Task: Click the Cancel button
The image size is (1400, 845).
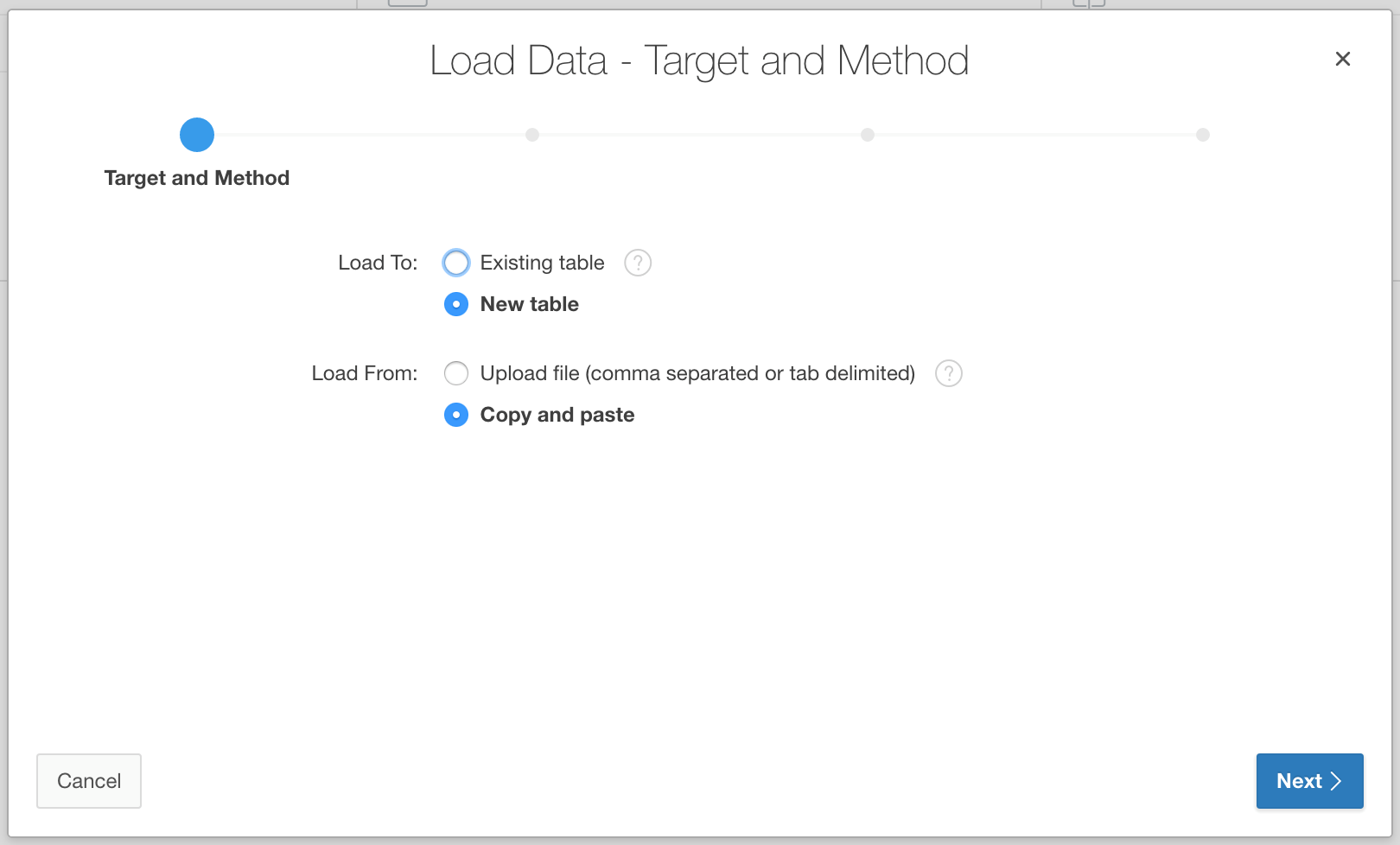Action: 89,781
